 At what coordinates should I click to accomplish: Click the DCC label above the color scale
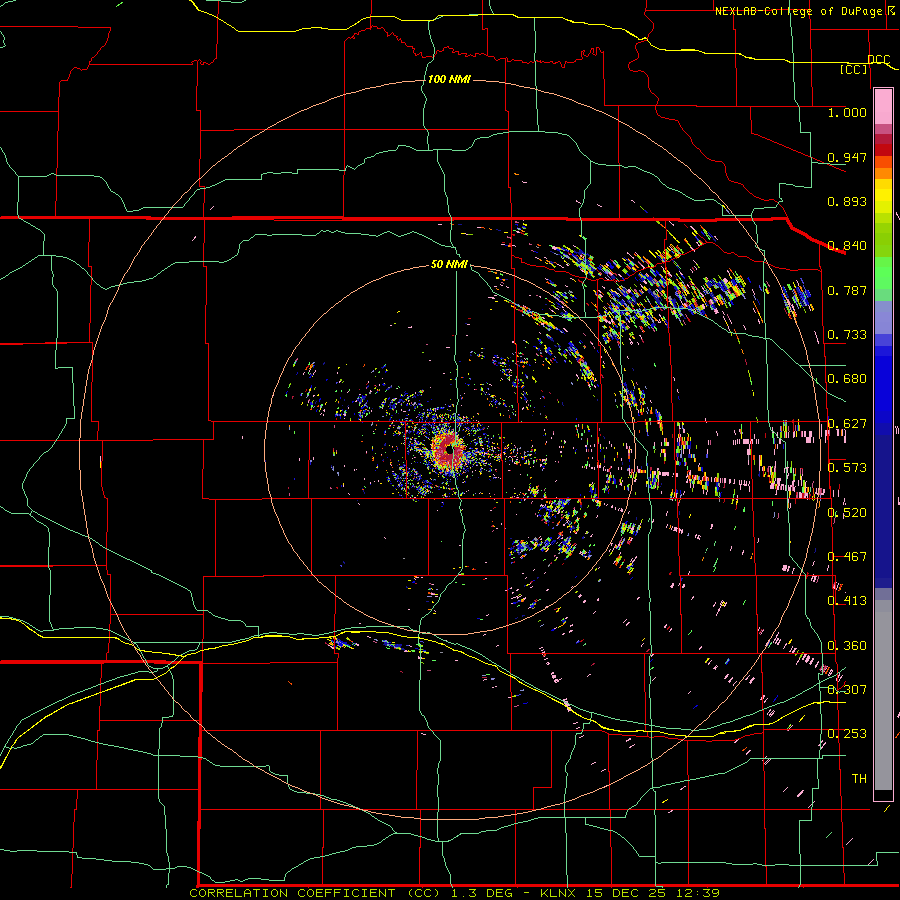[878, 60]
